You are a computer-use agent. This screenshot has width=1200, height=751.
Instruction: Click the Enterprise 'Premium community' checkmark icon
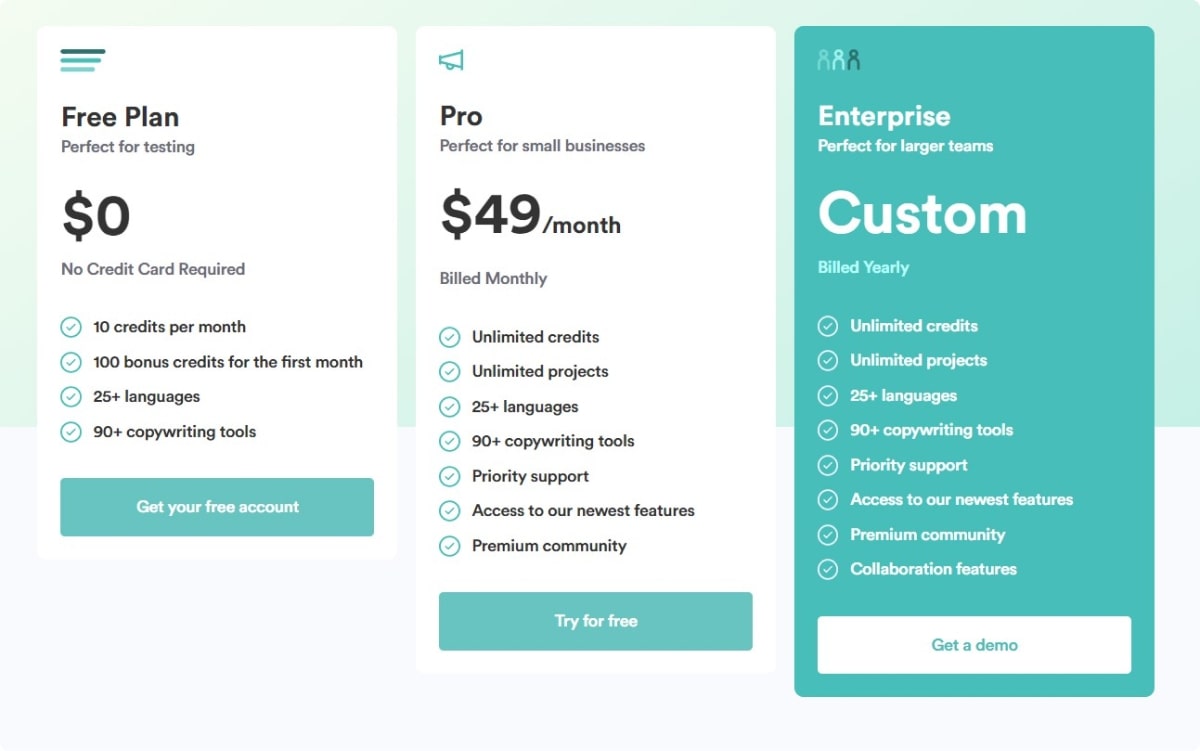coord(828,535)
